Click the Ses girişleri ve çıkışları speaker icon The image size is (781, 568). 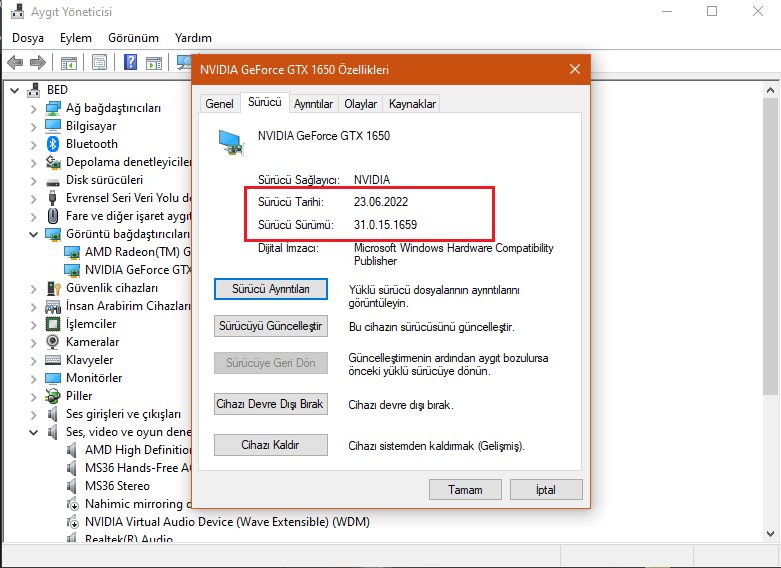(x=53, y=414)
